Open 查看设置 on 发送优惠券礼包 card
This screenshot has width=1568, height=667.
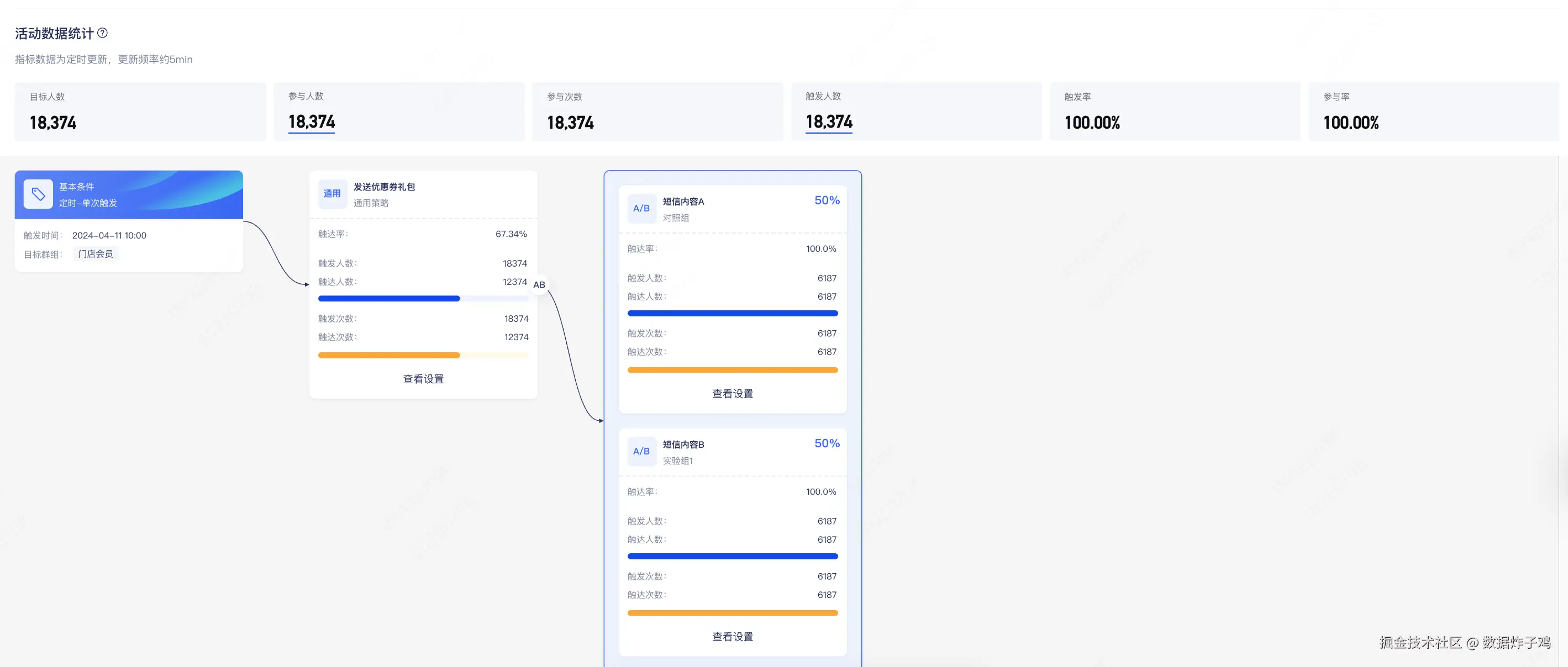coord(424,379)
